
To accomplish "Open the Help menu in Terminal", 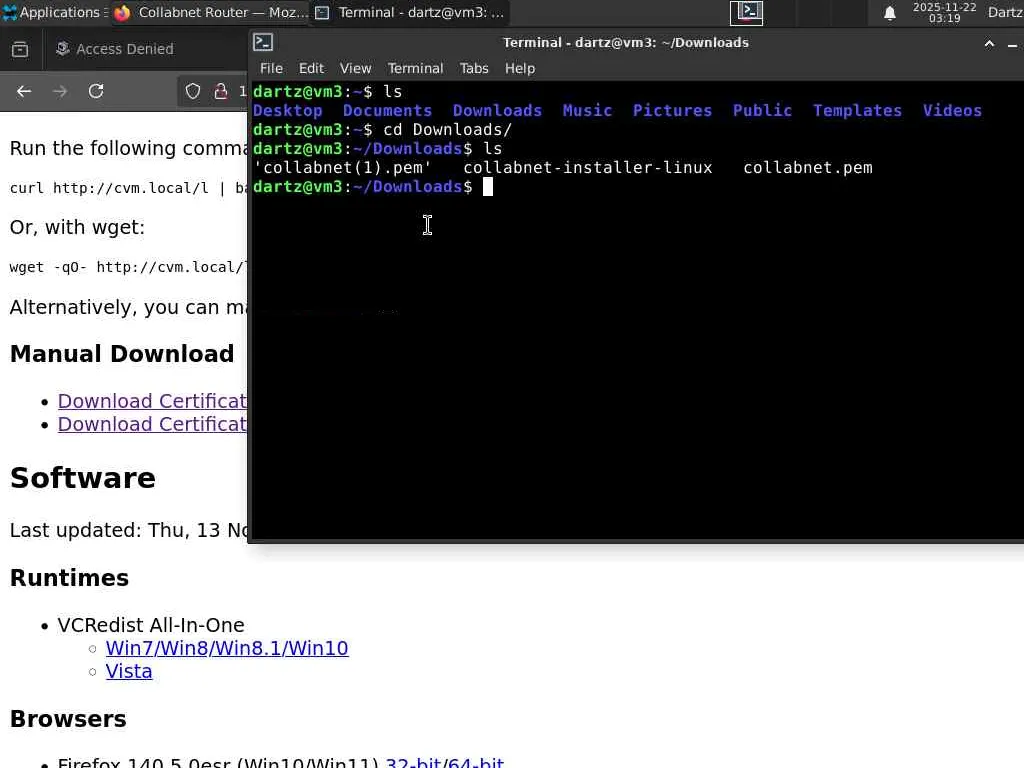I will click(520, 69).
